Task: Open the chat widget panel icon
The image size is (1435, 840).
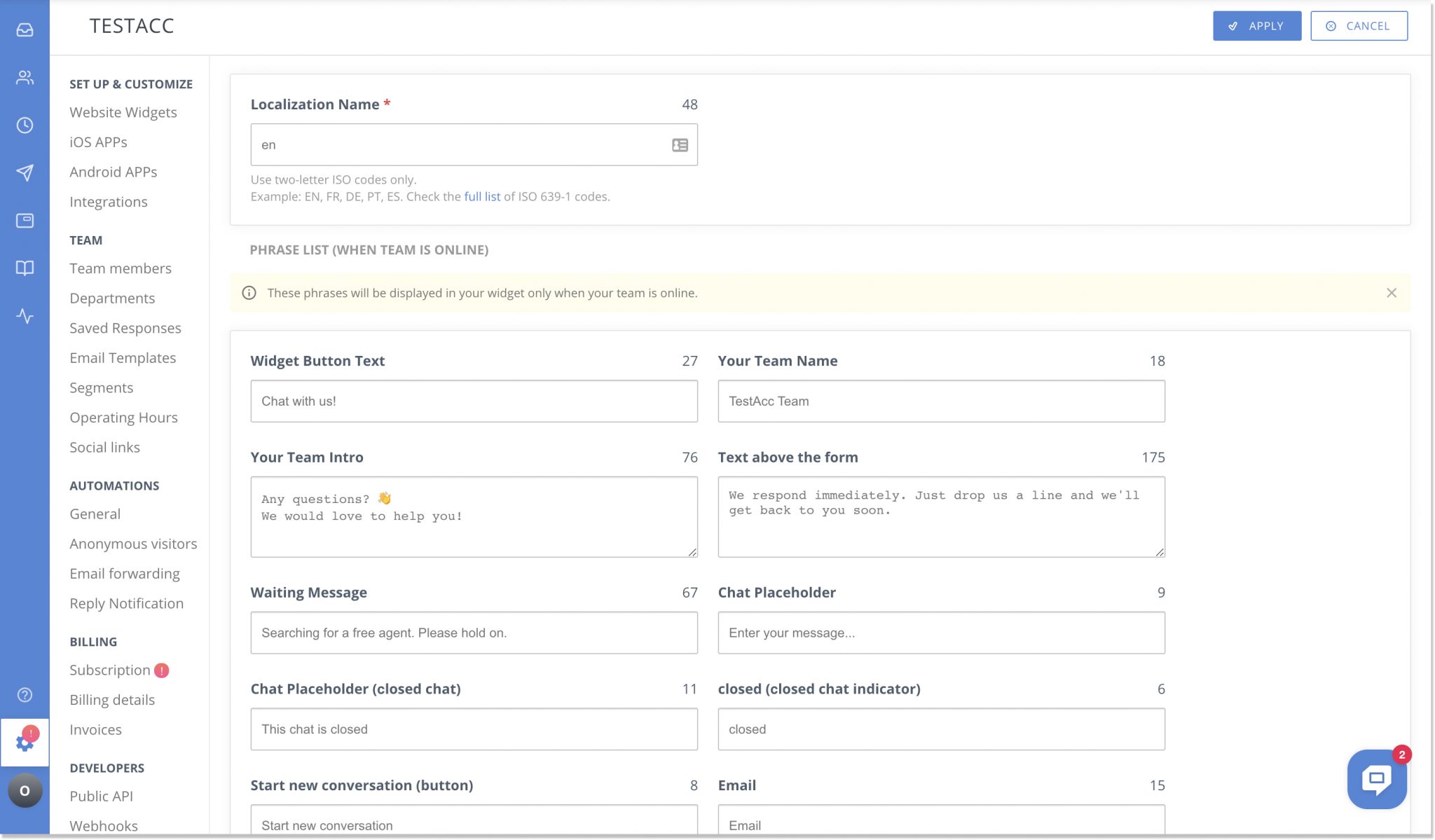Action: [25, 220]
